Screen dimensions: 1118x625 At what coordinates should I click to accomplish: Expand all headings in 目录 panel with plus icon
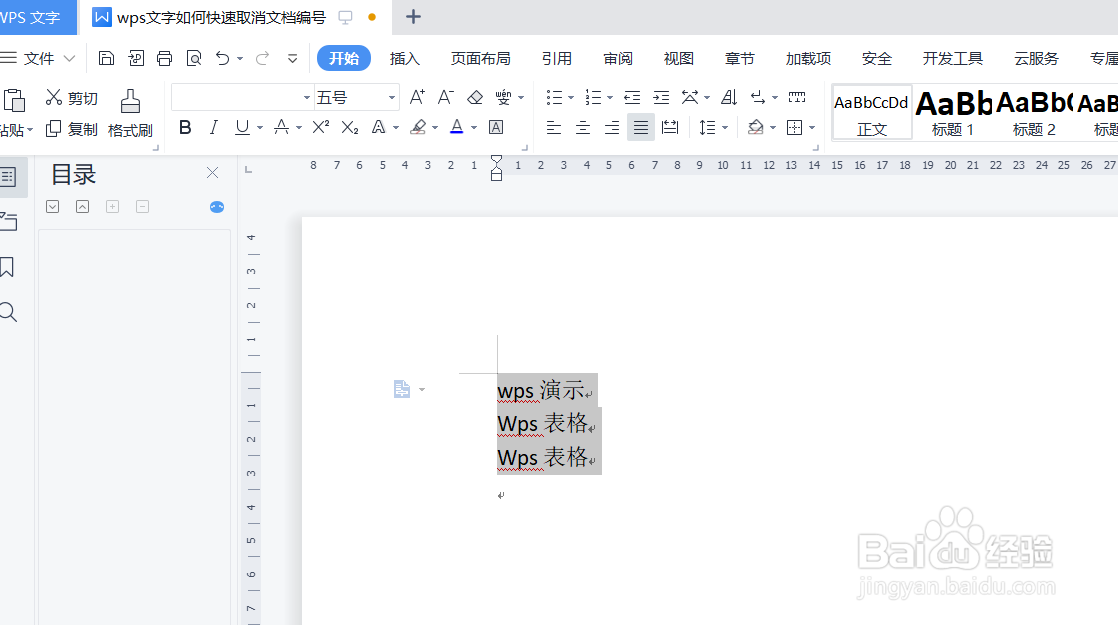pos(113,207)
